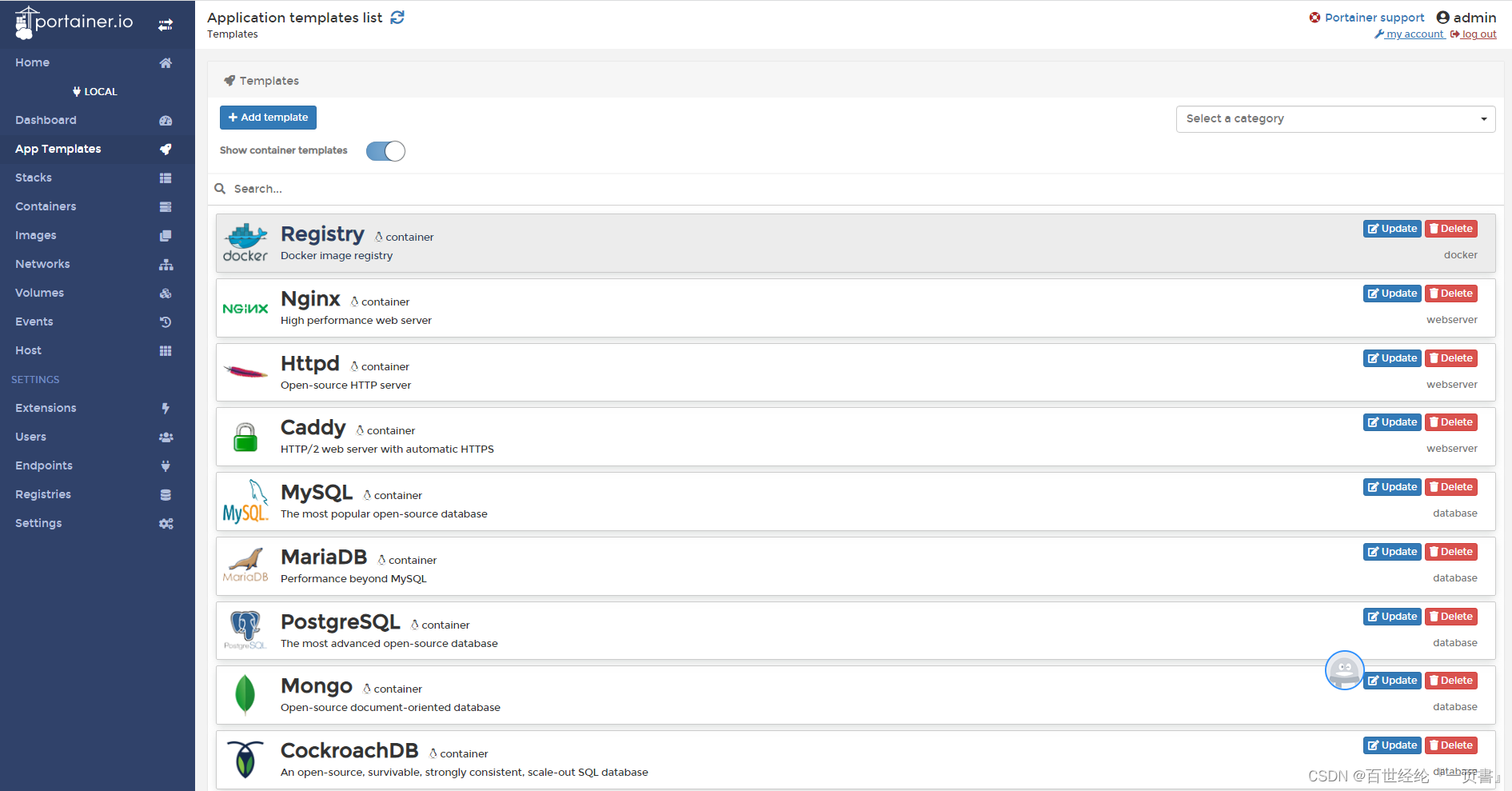Click the Networks sitemap icon
This screenshot has width=1512, height=791.
[166, 265]
